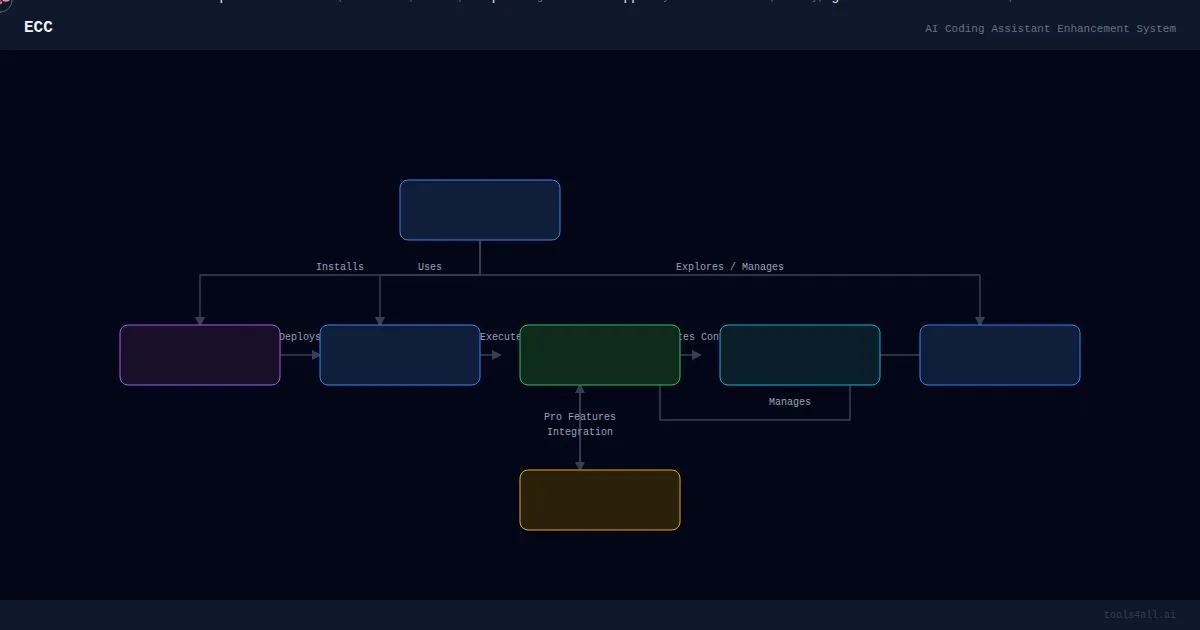Select the green node in the diagram
1200x630 pixels.
[x=600, y=355]
